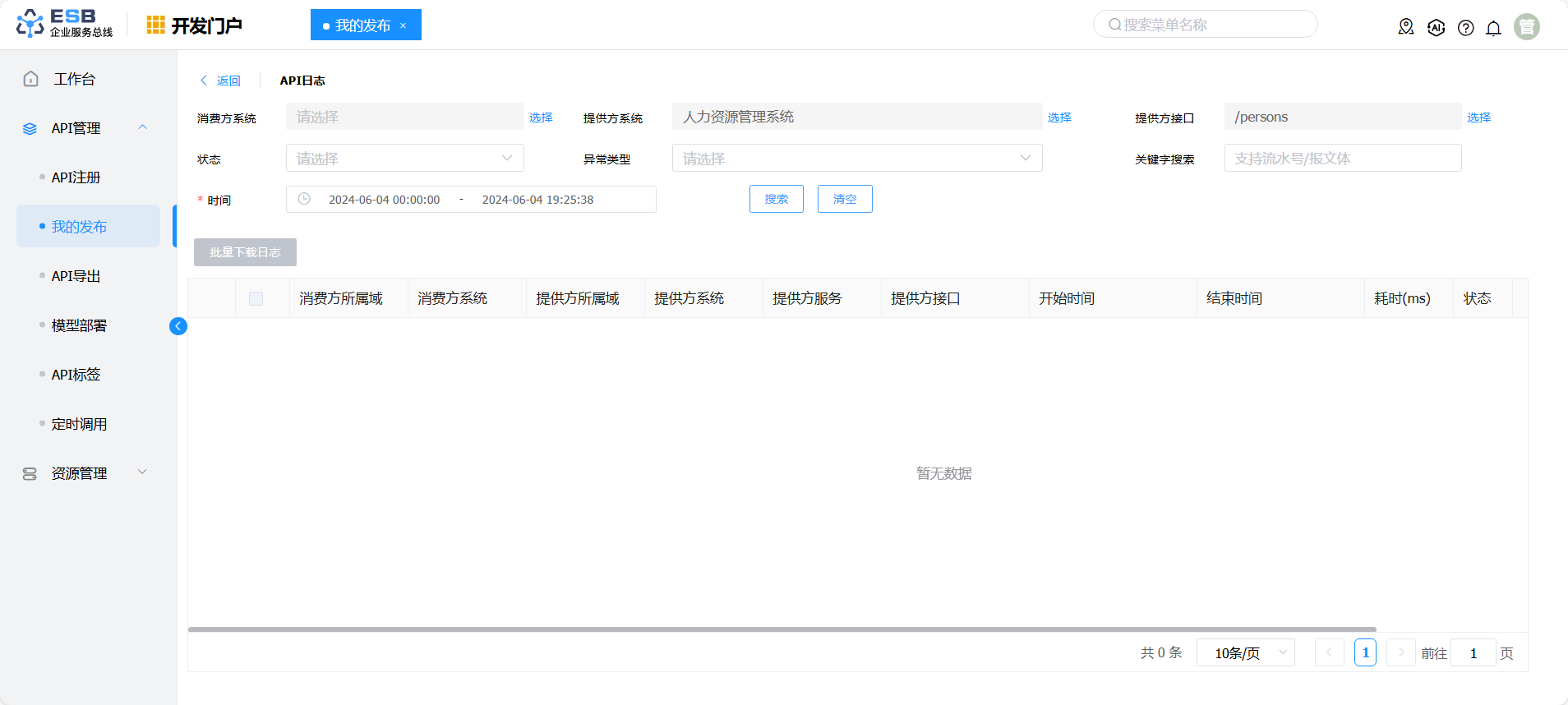Open the AI assistant hexagon icon
Viewport: 1568px width, 705px height.
(1436, 27)
